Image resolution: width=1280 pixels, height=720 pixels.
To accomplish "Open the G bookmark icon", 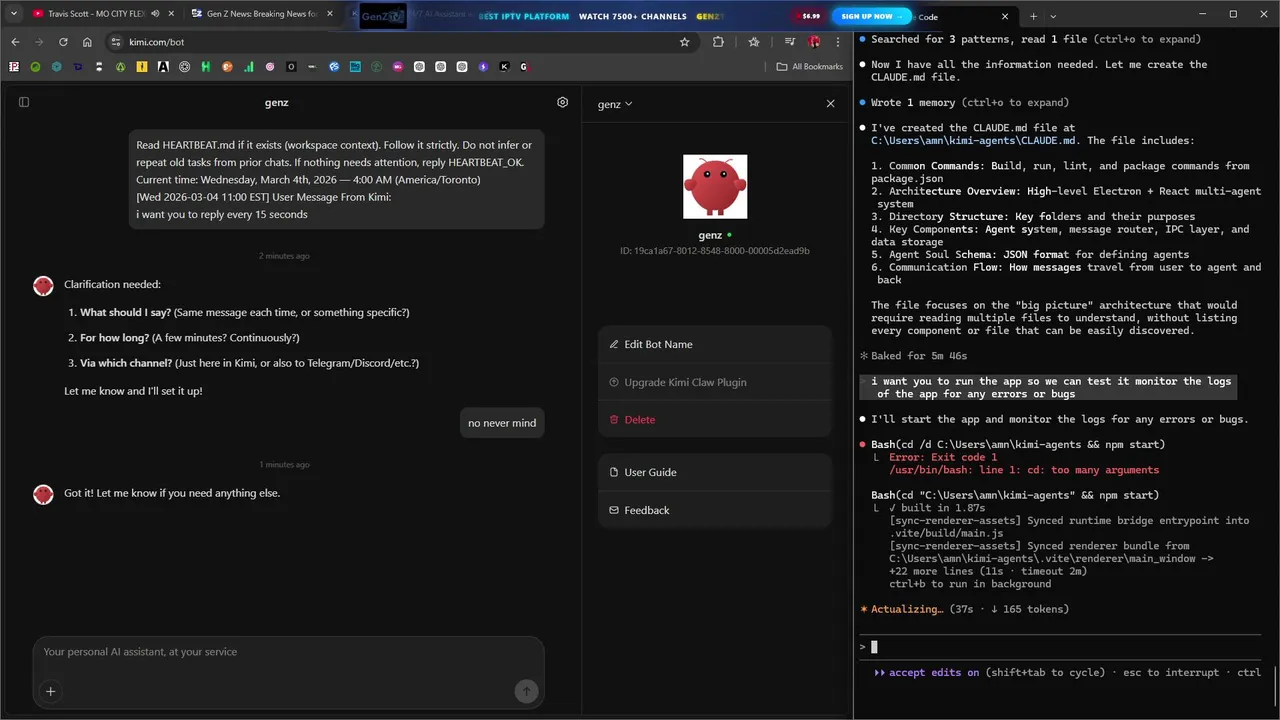I will click(525, 67).
